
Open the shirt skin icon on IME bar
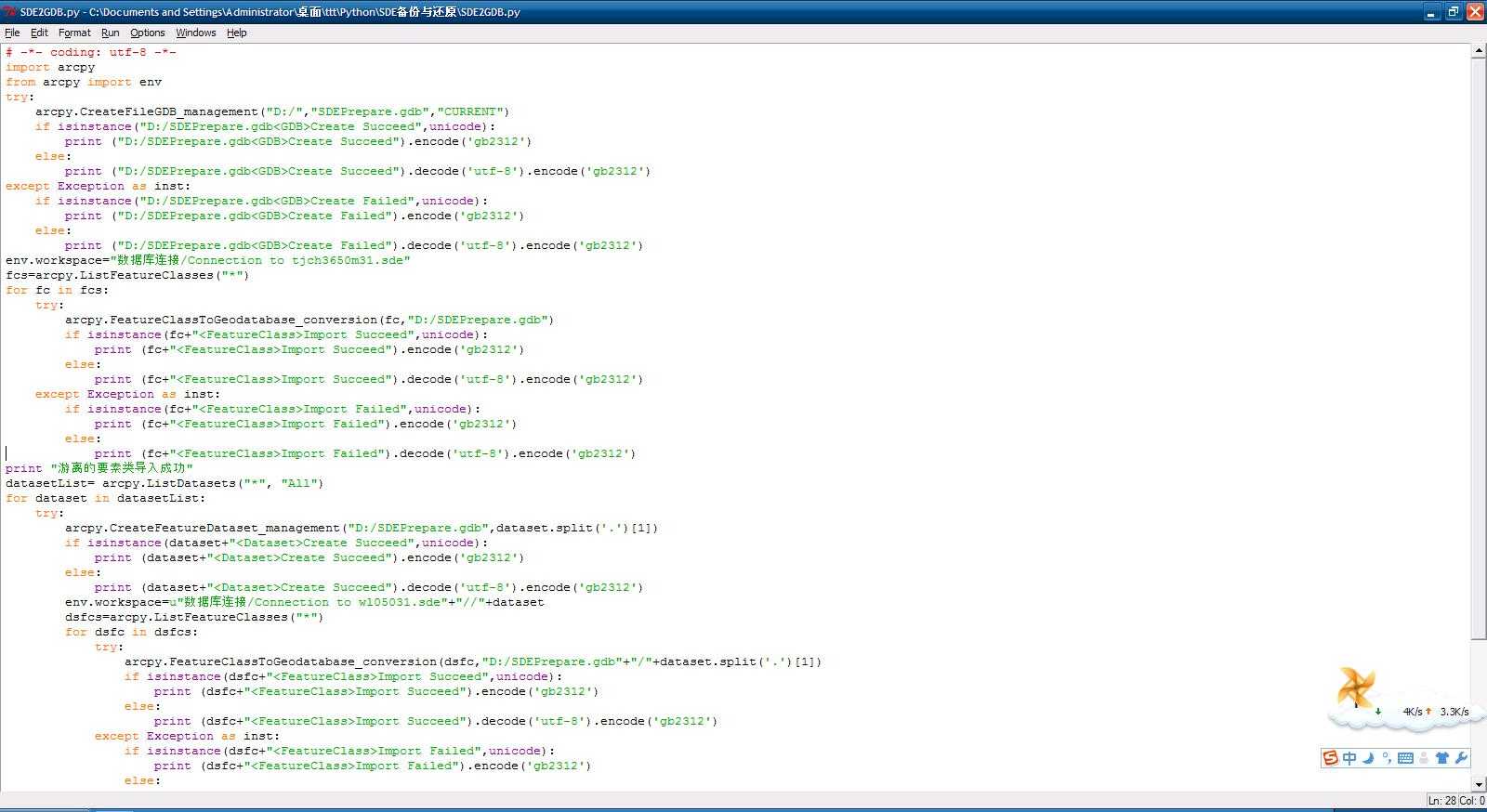pyautogui.click(x=1442, y=758)
